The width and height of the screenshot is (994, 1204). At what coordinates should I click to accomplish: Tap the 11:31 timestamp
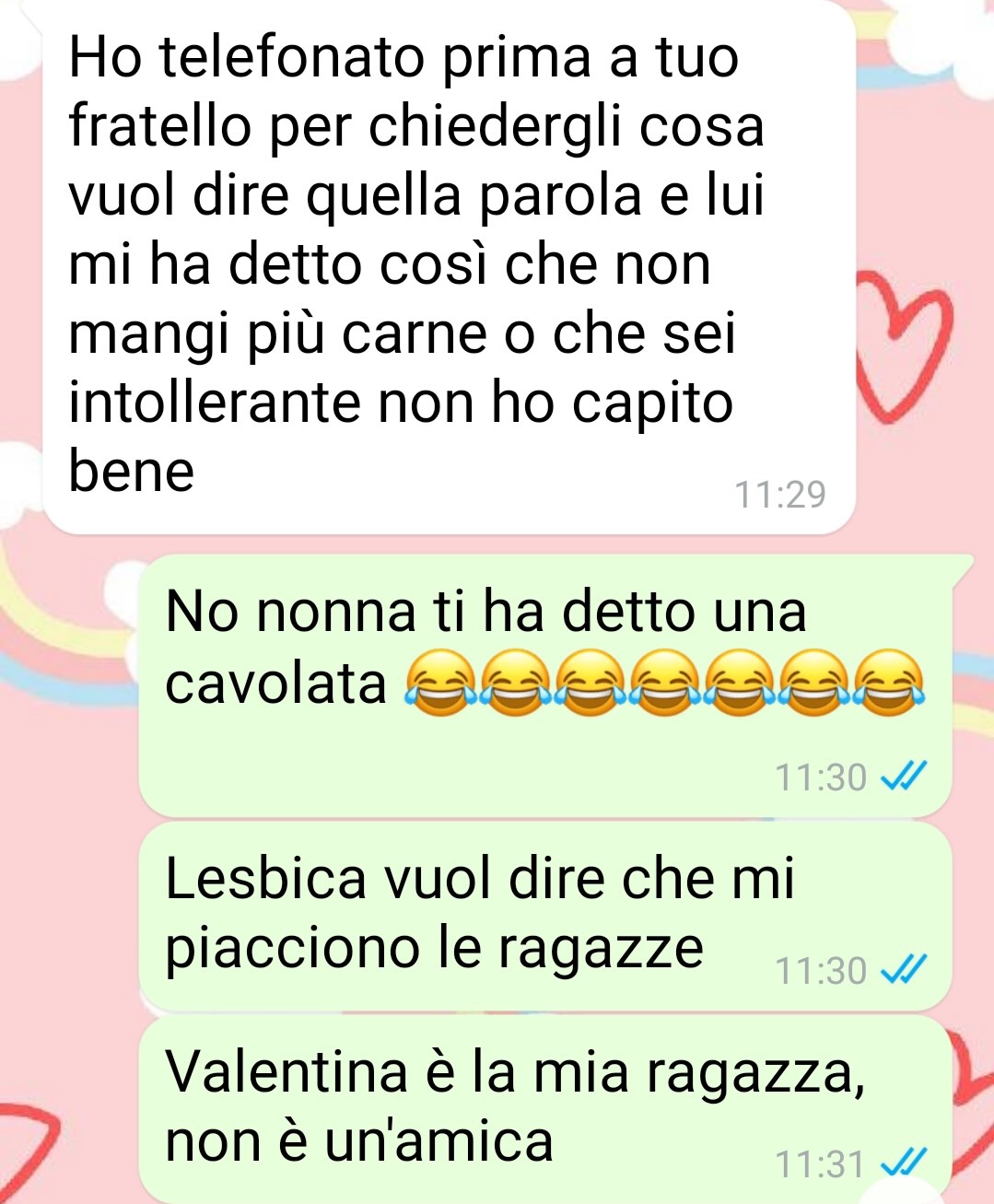(x=821, y=1164)
